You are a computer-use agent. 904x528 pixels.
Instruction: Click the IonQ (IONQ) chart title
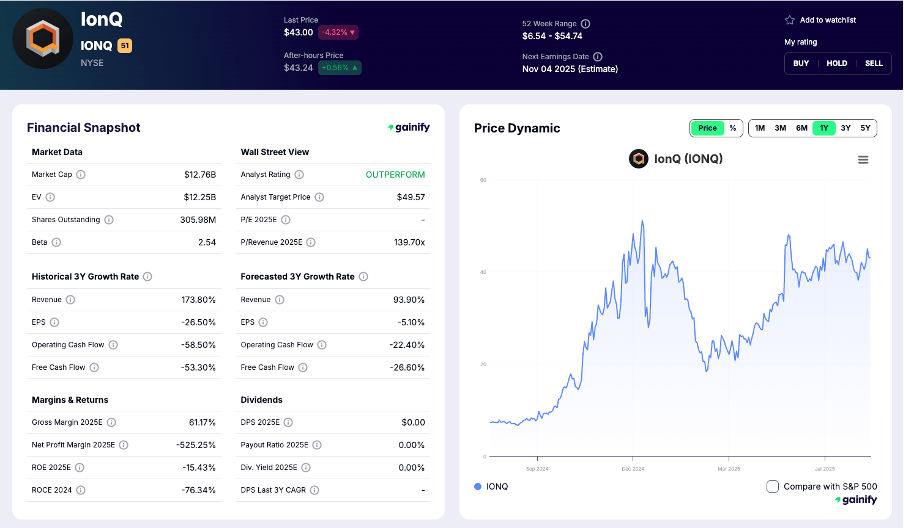pyautogui.click(x=688, y=159)
